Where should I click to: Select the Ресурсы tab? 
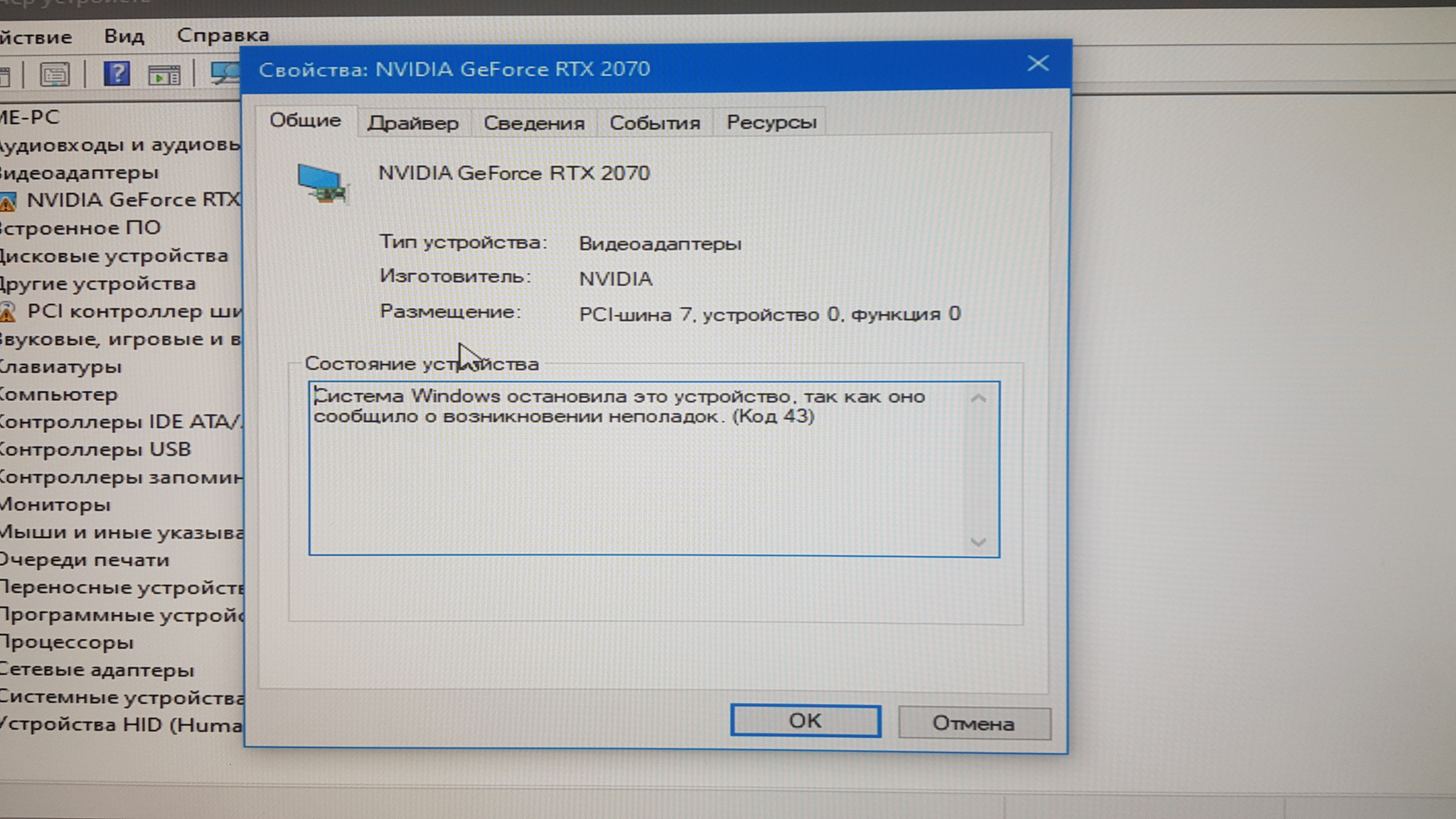point(771,122)
